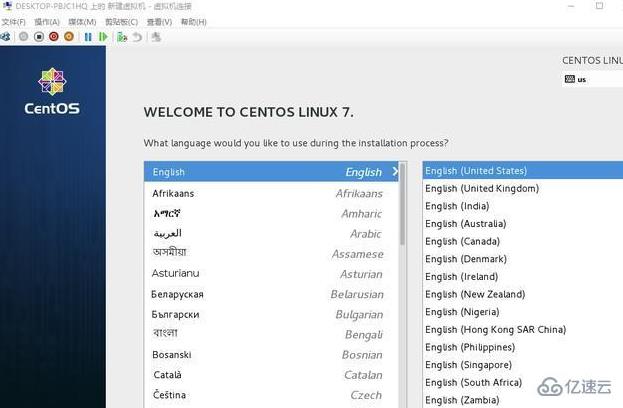Image resolution: width=623 pixels, height=408 pixels.
Task: Pick the Bengali language row
Action: pos(271,335)
